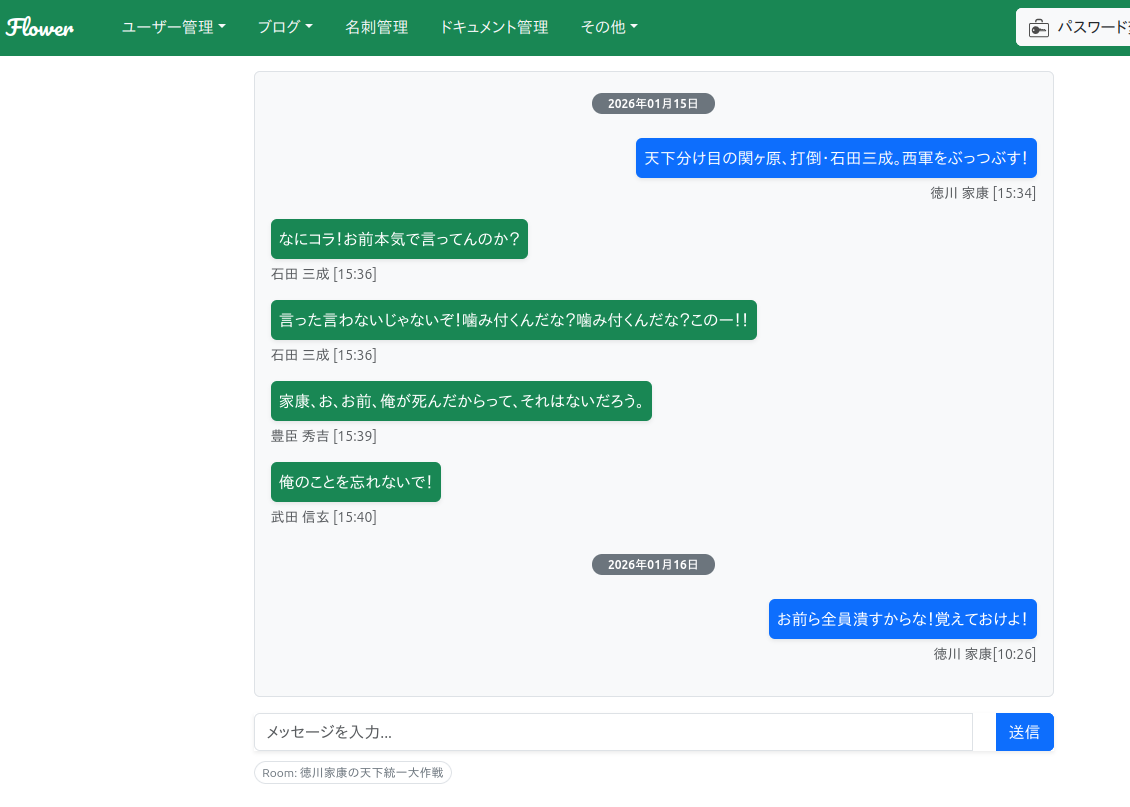Viewport: 1130px width, 807px height.
Task: Click the パスワード button
Action: (x=1090, y=27)
